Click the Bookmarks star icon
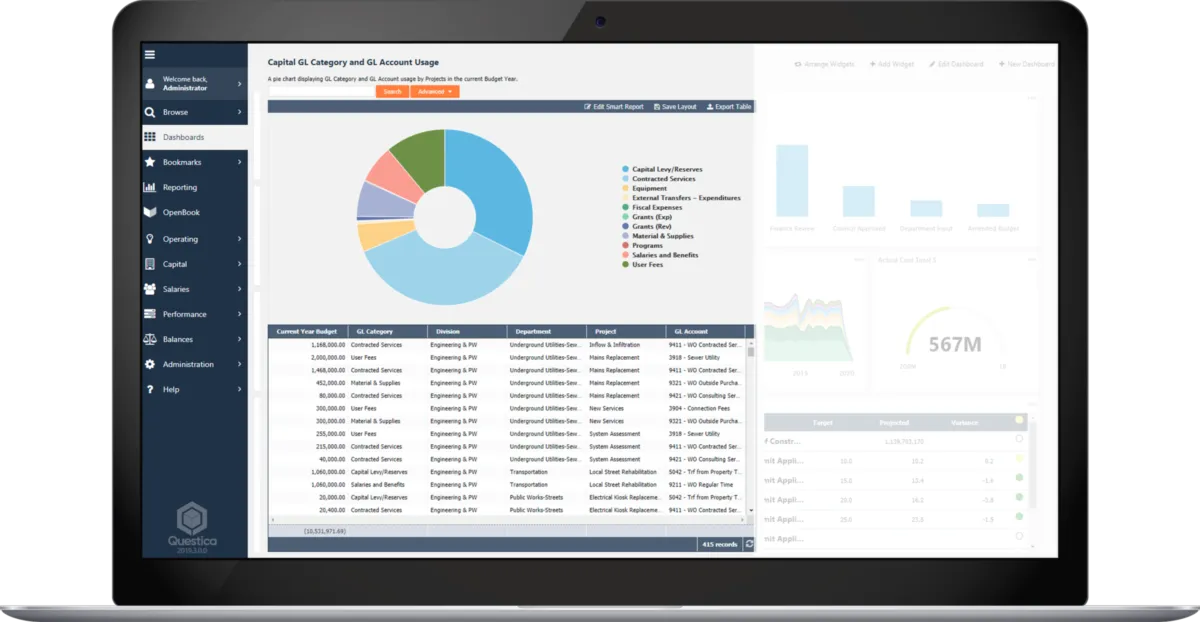Image resolution: width=1200 pixels, height=622 pixels. pos(150,162)
